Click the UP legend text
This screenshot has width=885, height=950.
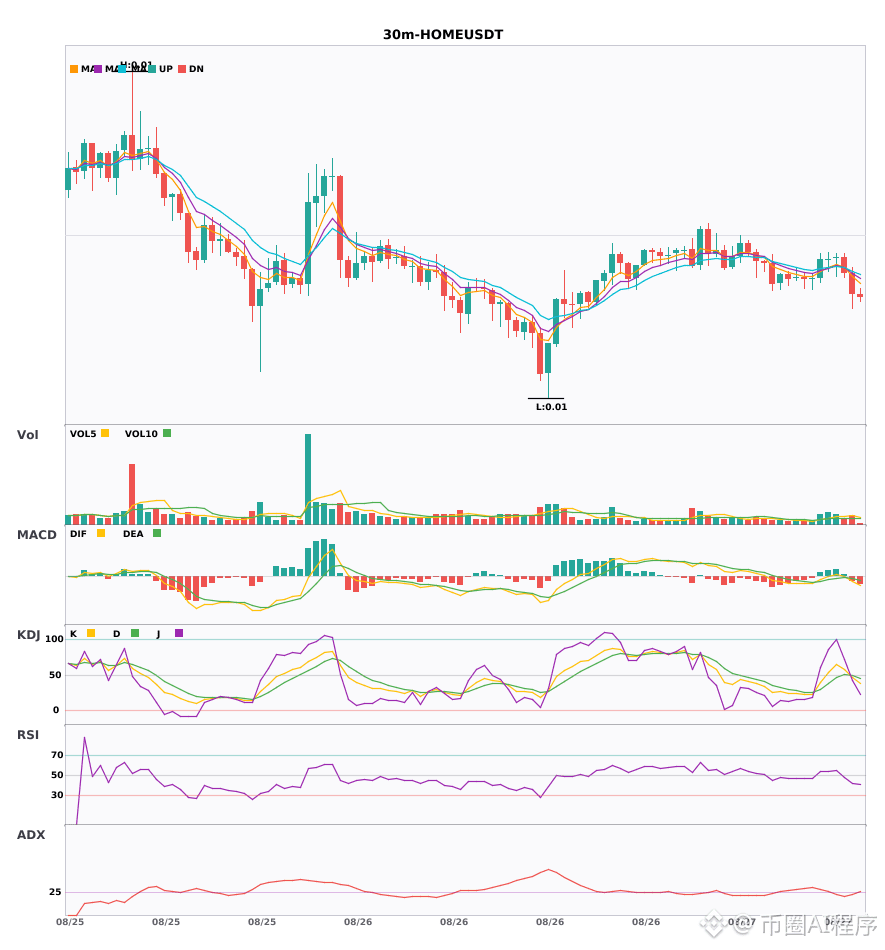(x=166, y=69)
